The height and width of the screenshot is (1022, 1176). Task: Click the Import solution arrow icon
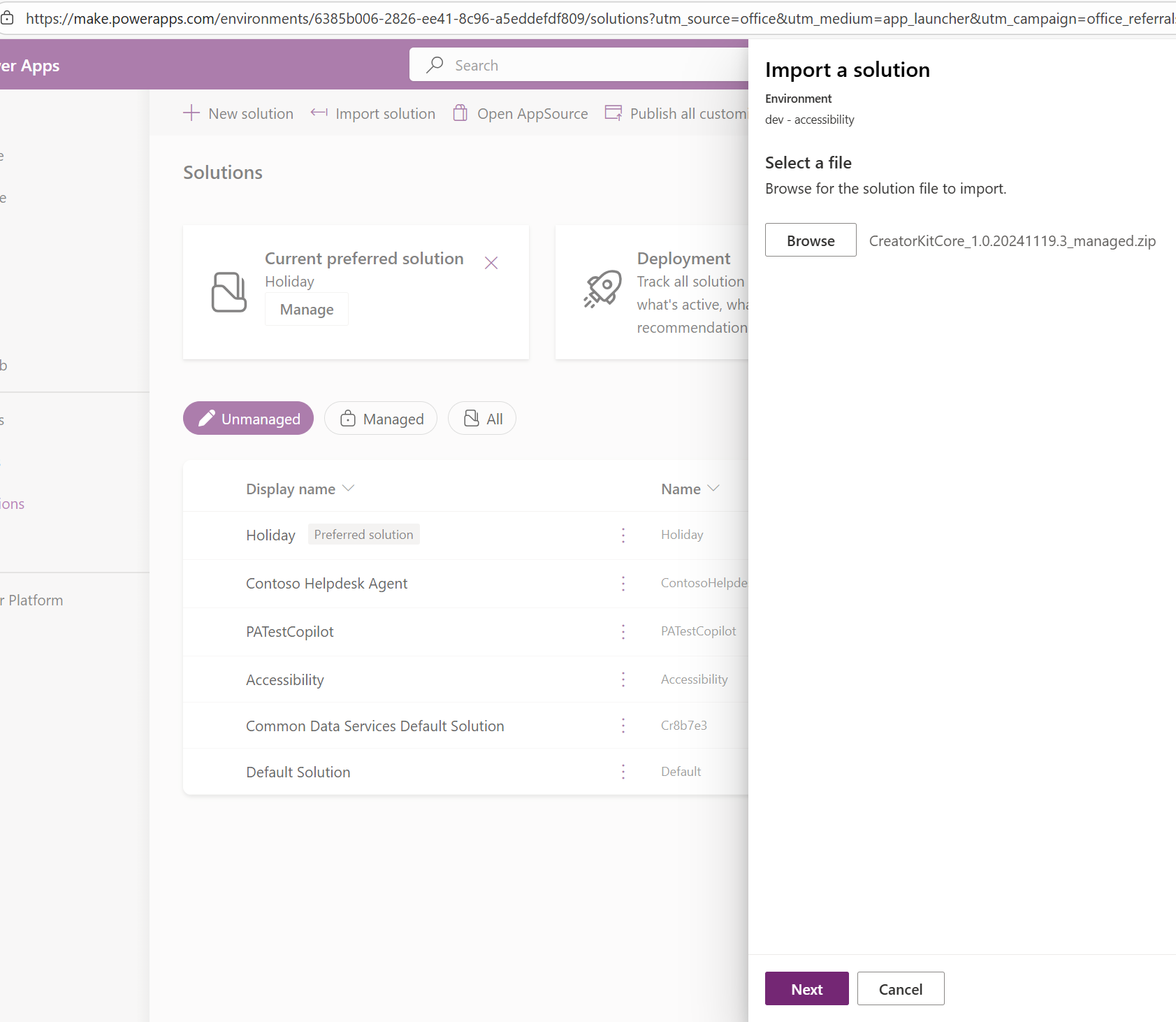319,113
